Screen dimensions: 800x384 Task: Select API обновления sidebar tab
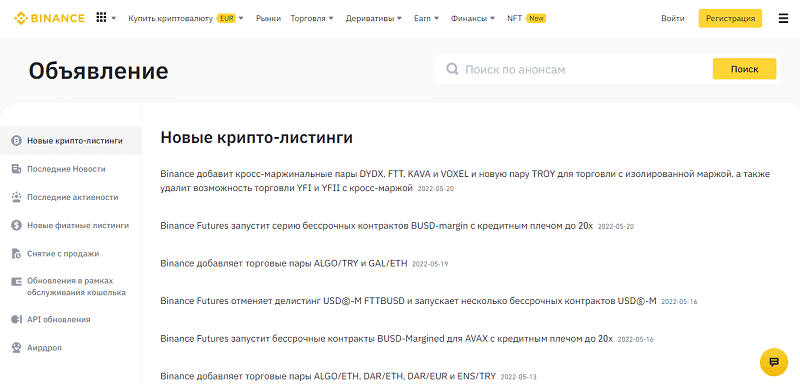click(71, 319)
